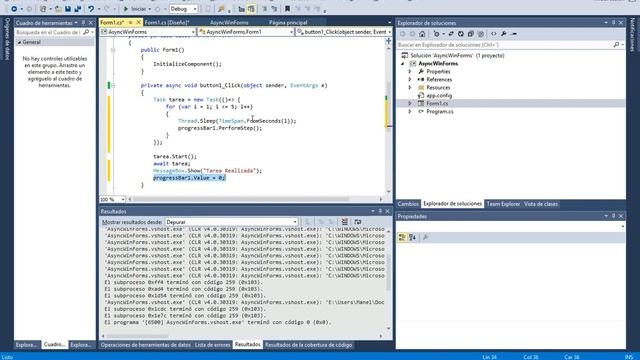The image size is (640, 360).
Task: Switch to the Team Explorer tab
Action: pos(503,204)
